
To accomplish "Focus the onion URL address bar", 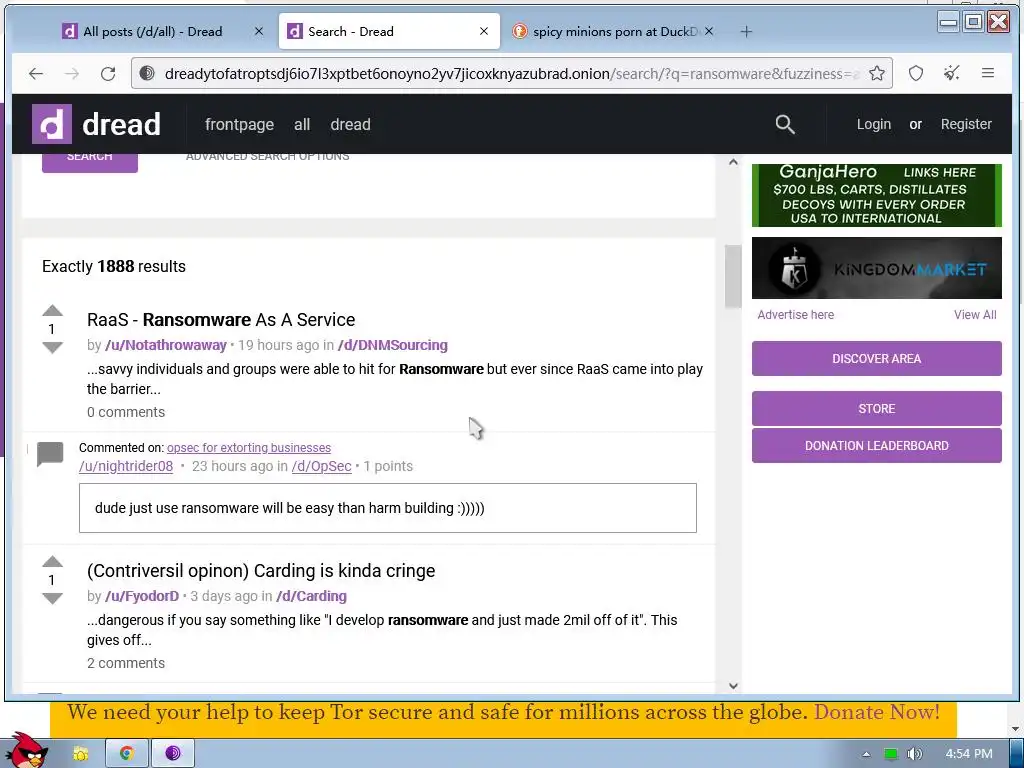I will coord(511,74).
